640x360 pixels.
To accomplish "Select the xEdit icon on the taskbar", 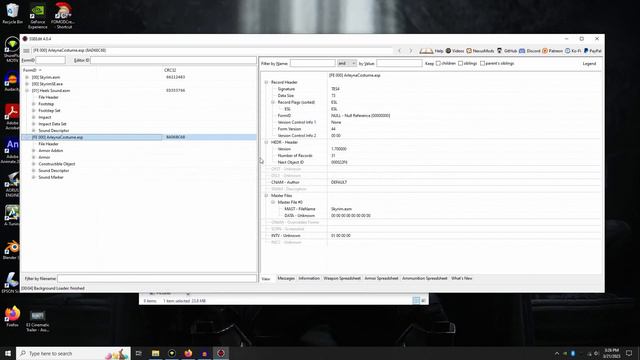I will coord(221,353).
